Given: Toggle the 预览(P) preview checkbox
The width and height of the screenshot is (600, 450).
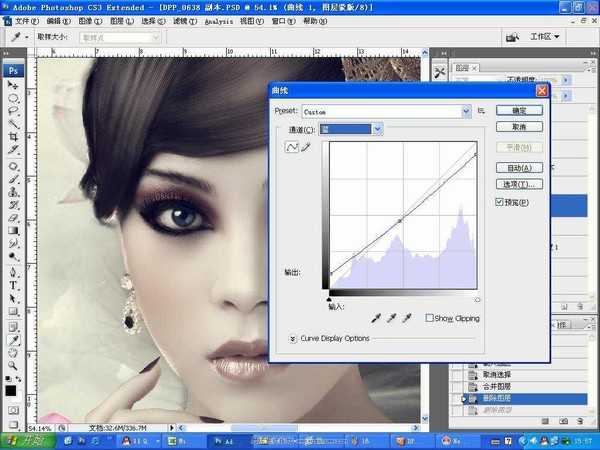Looking at the screenshot, I should [501, 203].
